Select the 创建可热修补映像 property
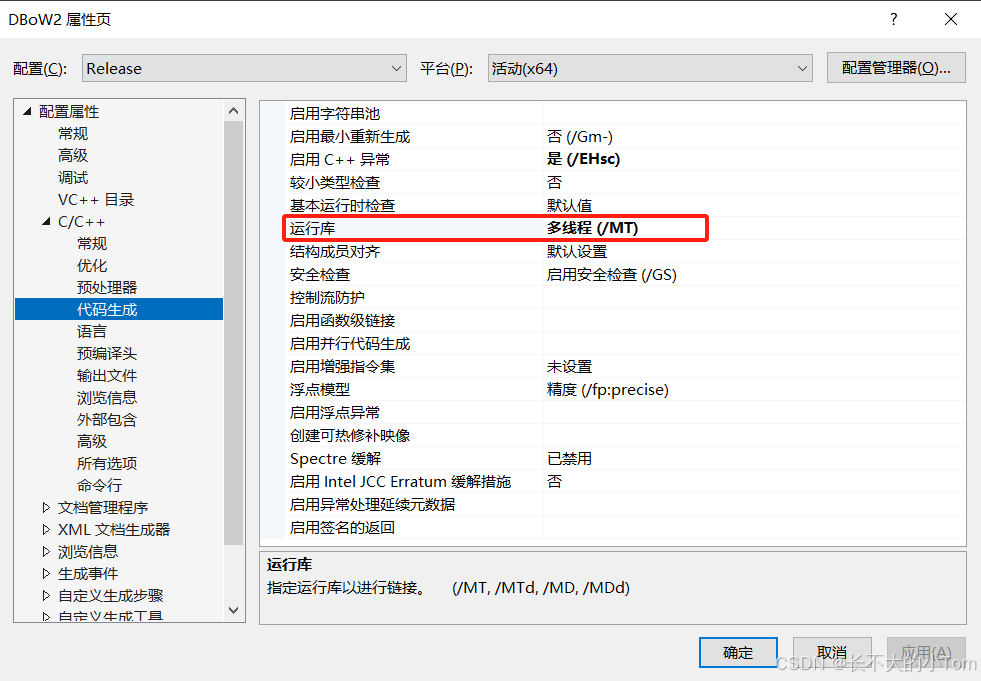Viewport: 981px width, 681px height. 350,436
